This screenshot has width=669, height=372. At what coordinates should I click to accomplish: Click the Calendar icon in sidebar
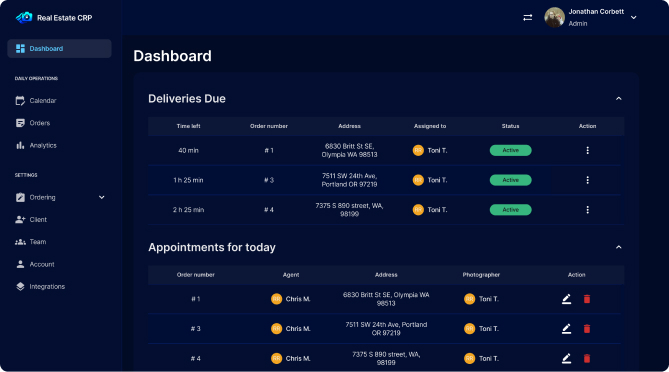(20, 101)
